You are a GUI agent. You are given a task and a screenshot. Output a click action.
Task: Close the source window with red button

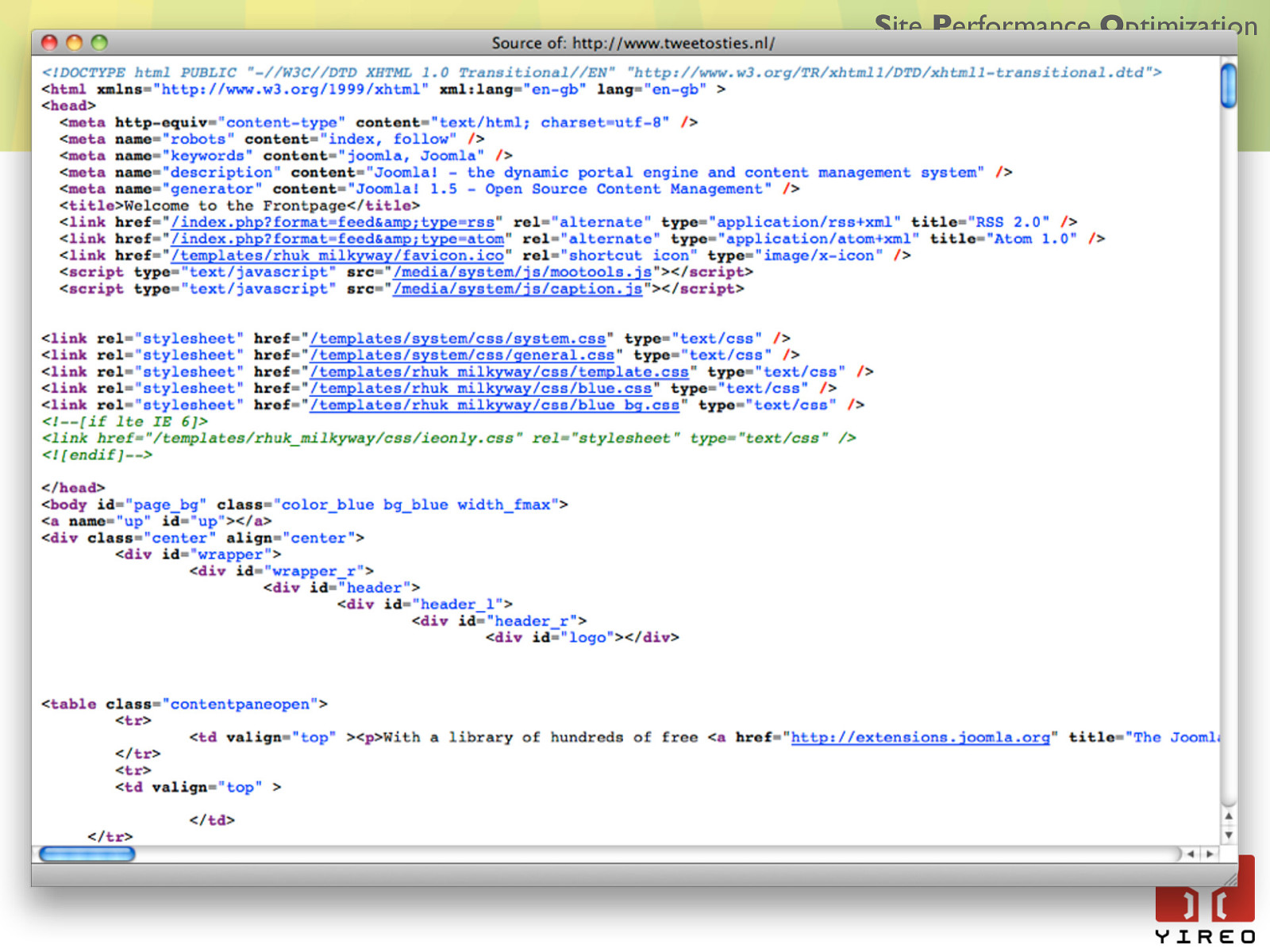pos(49,43)
